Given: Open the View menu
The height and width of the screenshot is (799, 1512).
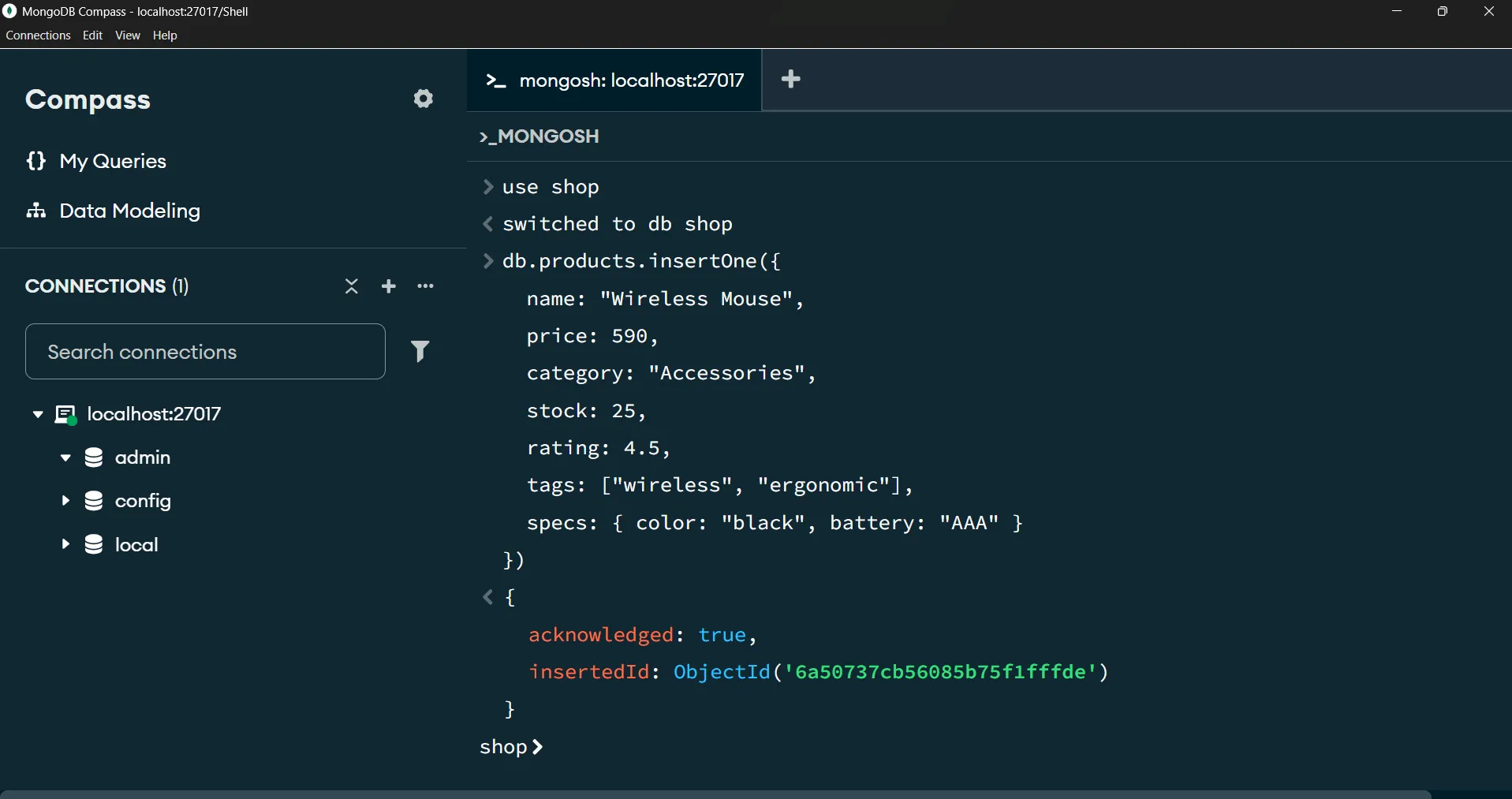Looking at the screenshot, I should (128, 35).
